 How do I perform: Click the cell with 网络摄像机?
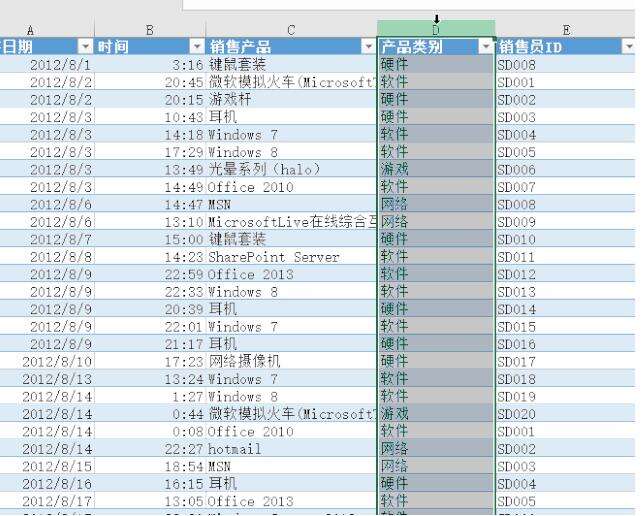[291, 361]
